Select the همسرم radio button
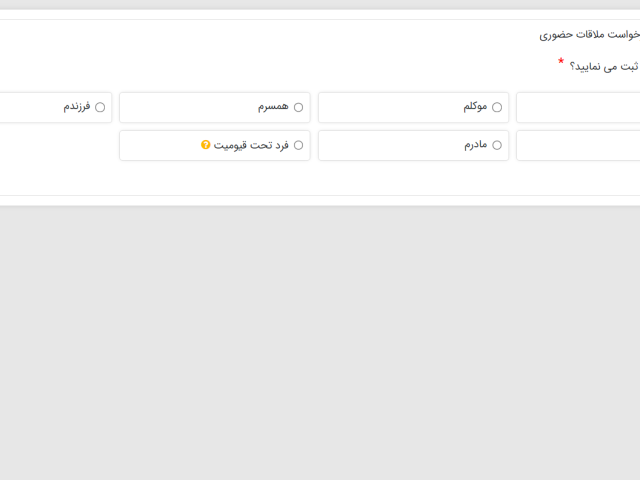 click(x=298, y=107)
